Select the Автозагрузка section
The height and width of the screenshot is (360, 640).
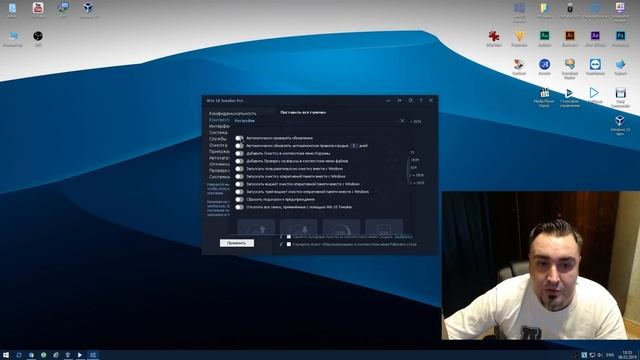point(219,158)
